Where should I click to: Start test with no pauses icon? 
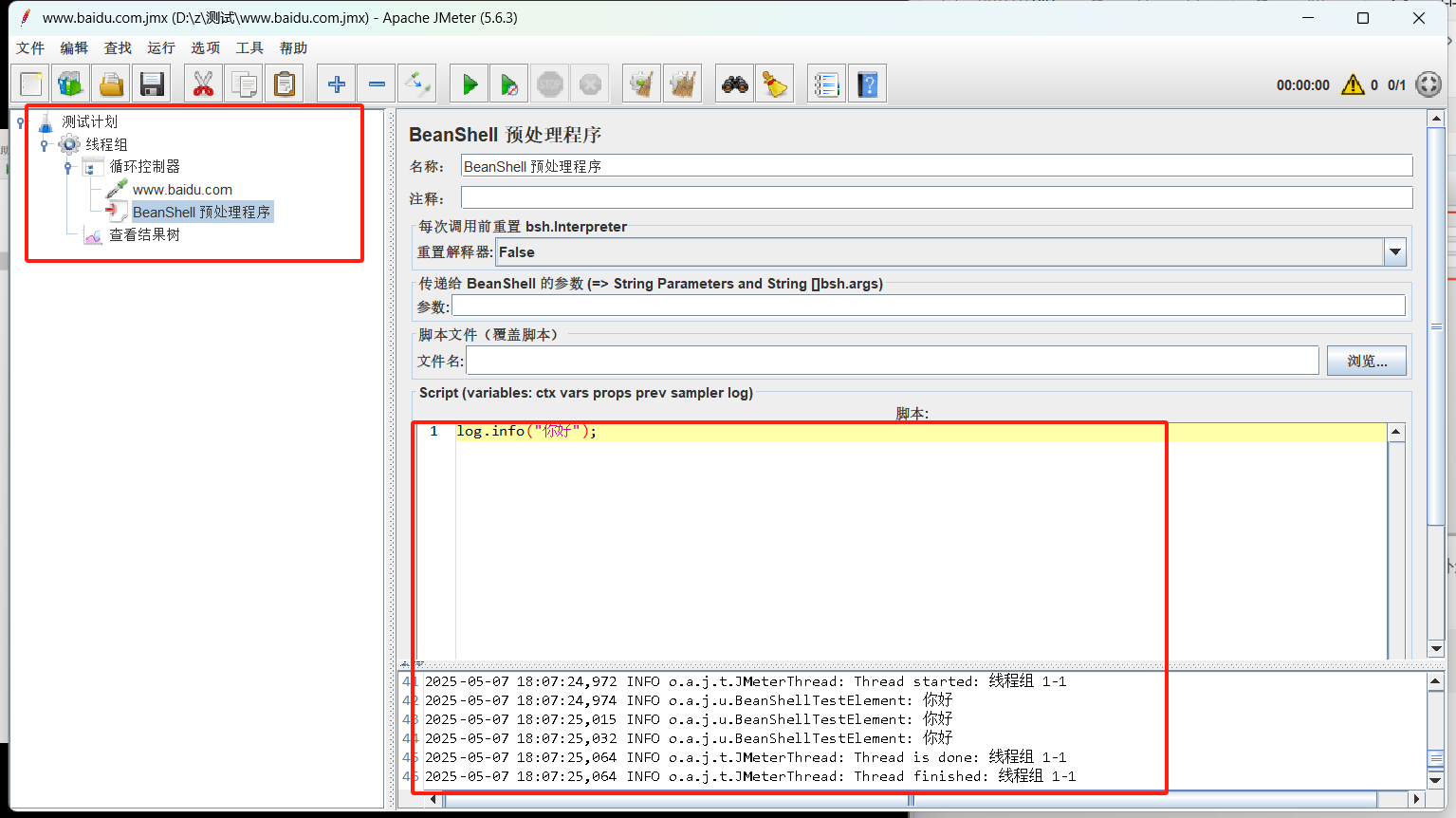coord(509,84)
